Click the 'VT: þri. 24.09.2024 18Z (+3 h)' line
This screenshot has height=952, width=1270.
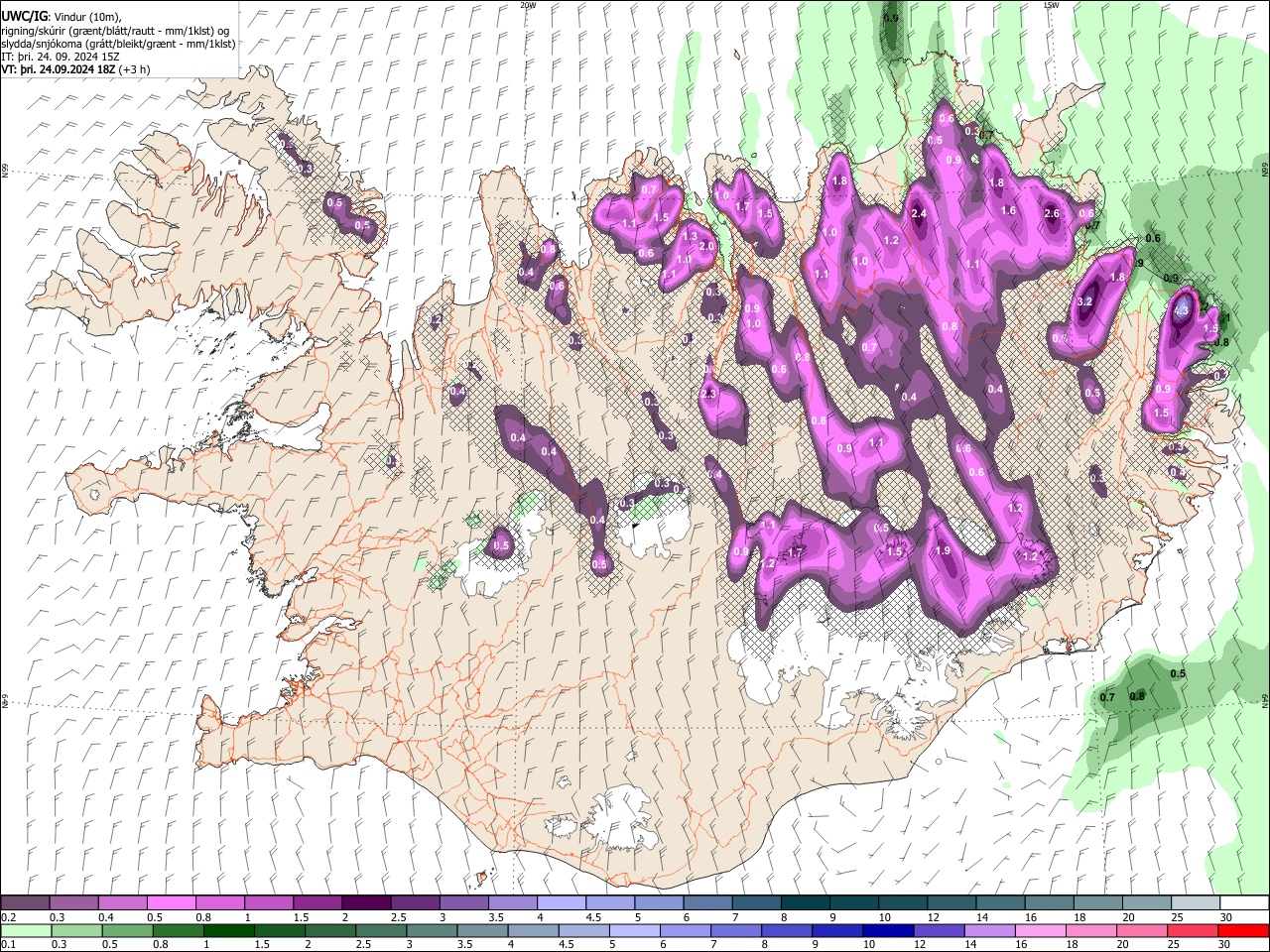(75, 69)
